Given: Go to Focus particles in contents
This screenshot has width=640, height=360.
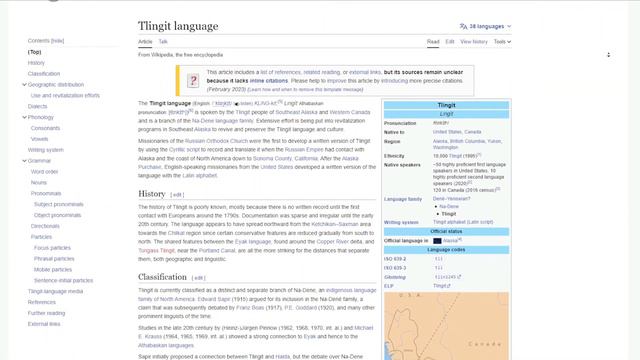Looking at the screenshot, I should [x=52, y=248].
